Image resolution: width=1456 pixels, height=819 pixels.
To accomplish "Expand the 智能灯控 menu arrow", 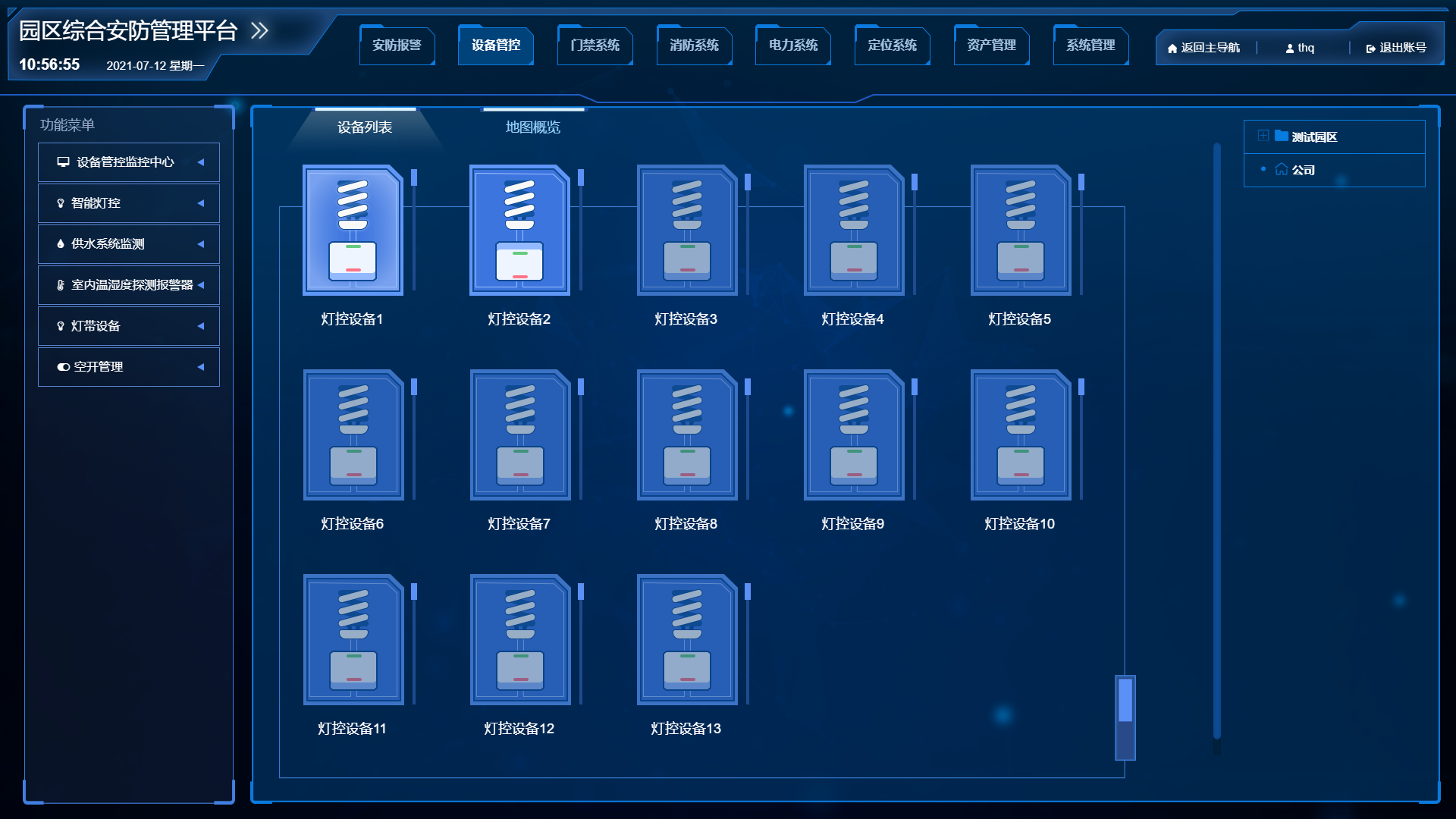I will pyautogui.click(x=201, y=203).
